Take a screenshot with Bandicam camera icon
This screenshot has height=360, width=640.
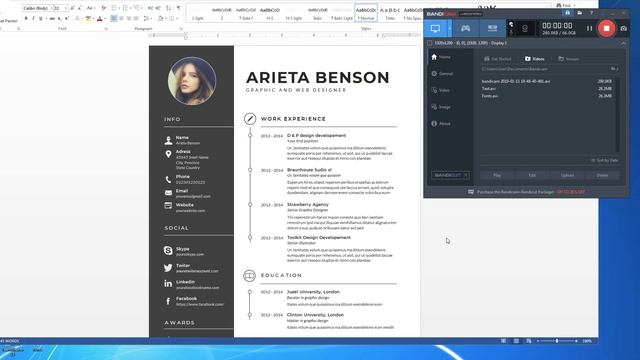624,29
